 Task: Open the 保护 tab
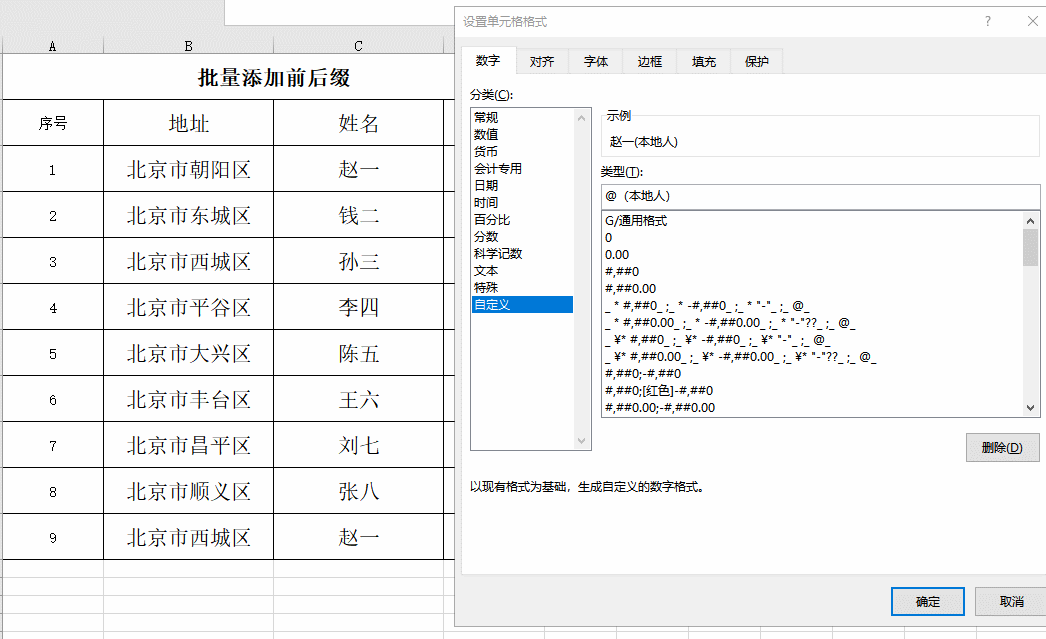pyautogui.click(x=756, y=61)
